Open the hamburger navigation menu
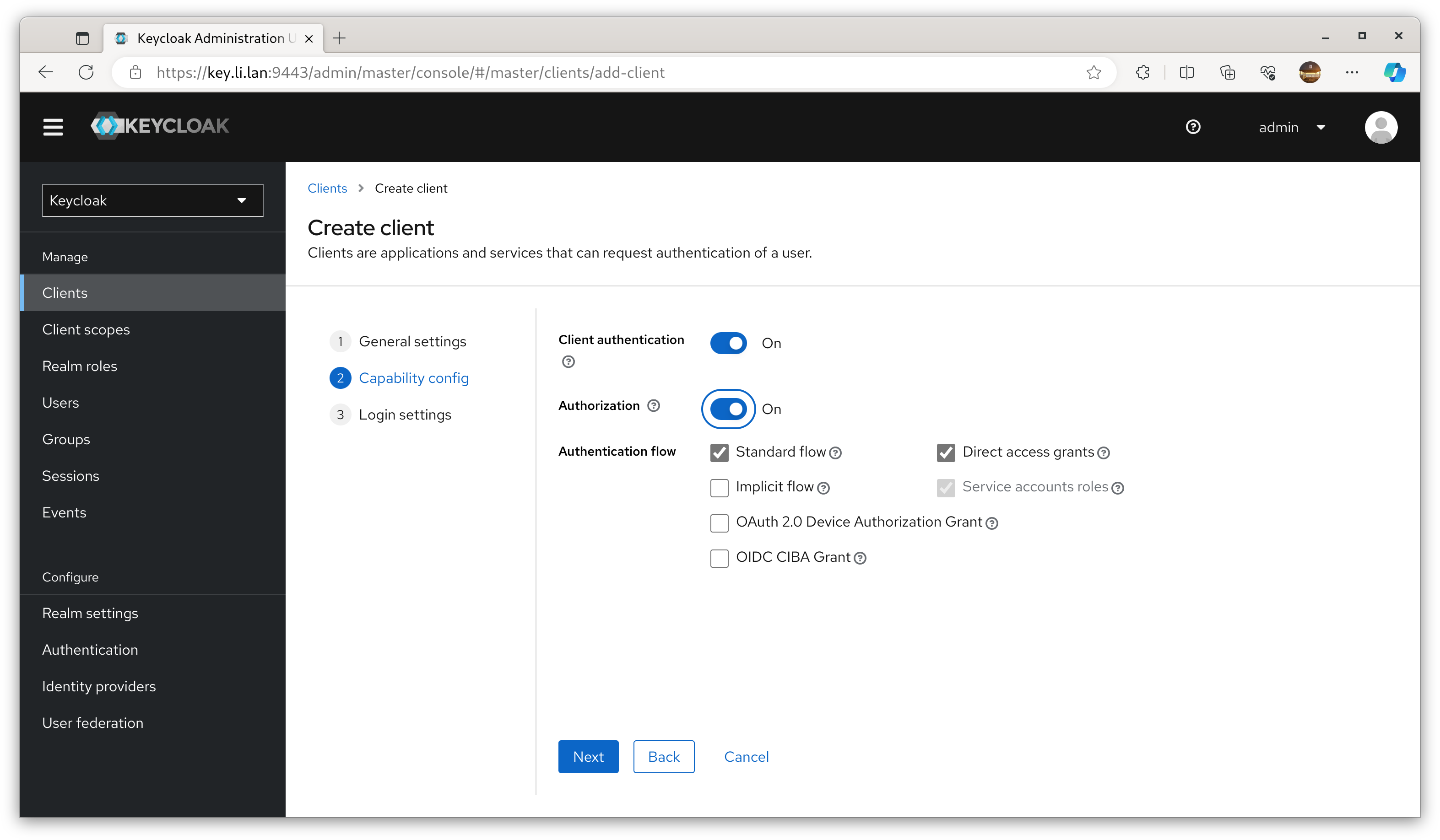This screenshot has width=1440, height=840. pyautogui.click(x=53, y=127)
